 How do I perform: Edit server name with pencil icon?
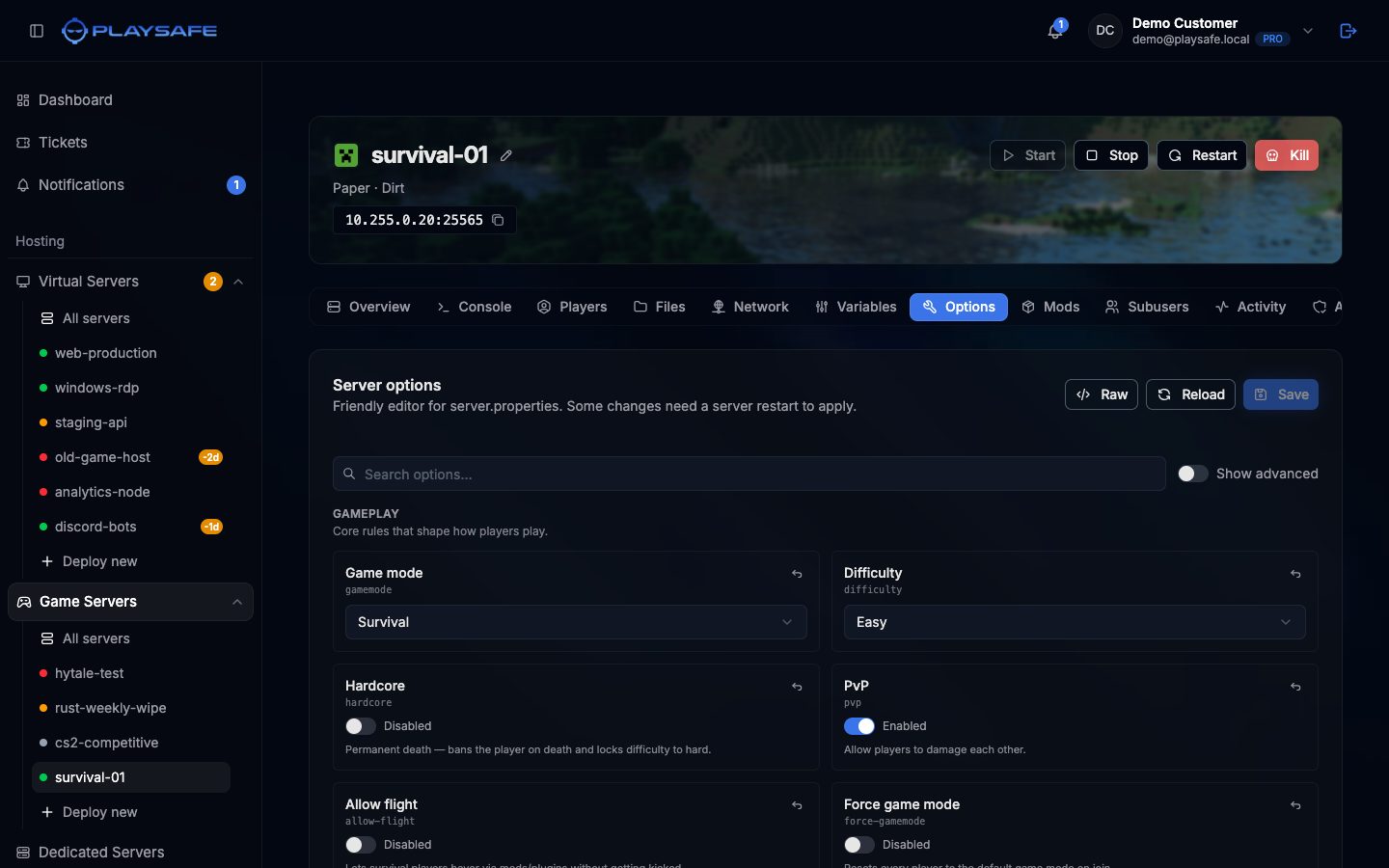[506, 155]
